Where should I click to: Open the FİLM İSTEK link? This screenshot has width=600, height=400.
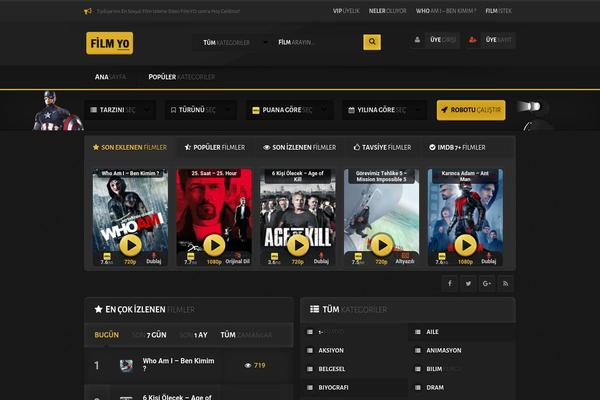point(499,11)
